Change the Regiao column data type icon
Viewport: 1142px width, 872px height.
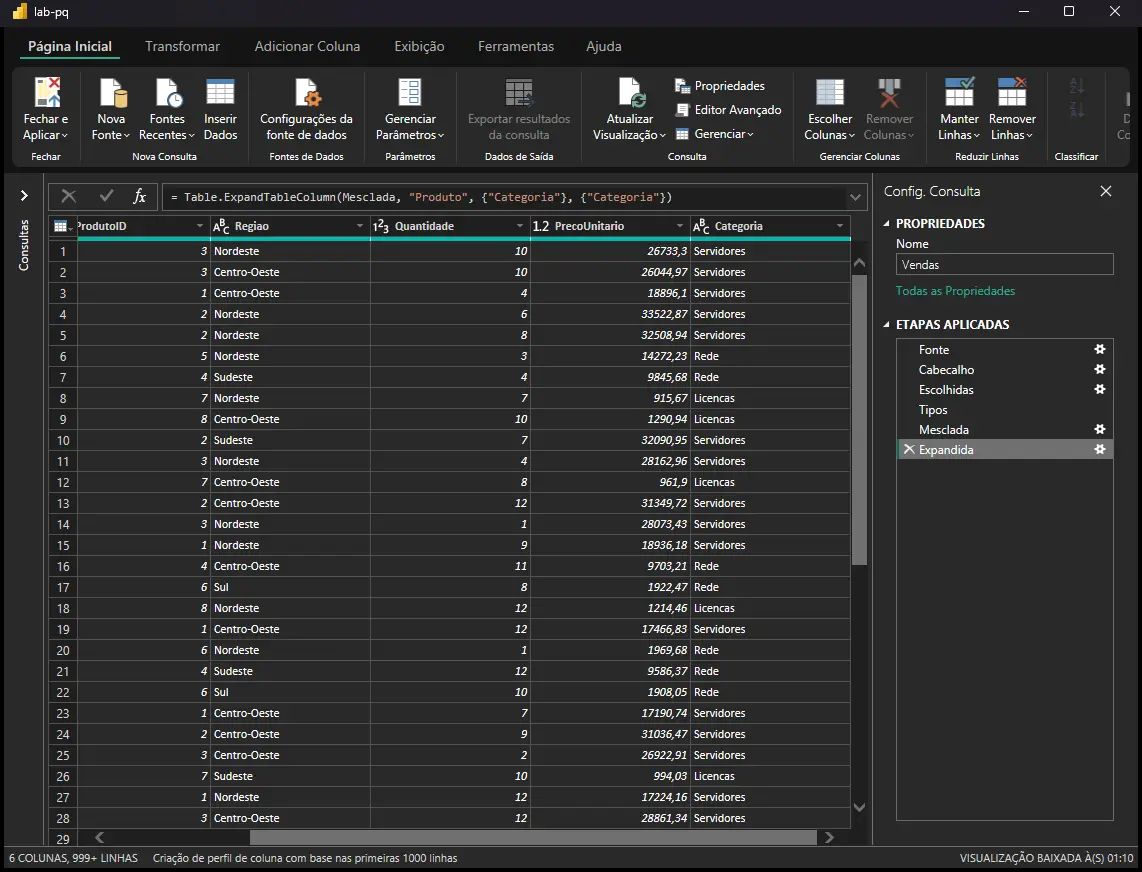[221, 227]
